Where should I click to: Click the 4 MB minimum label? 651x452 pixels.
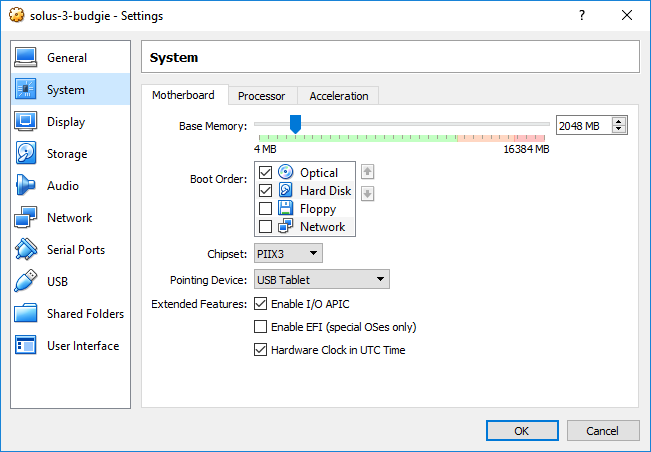(265, 149)
